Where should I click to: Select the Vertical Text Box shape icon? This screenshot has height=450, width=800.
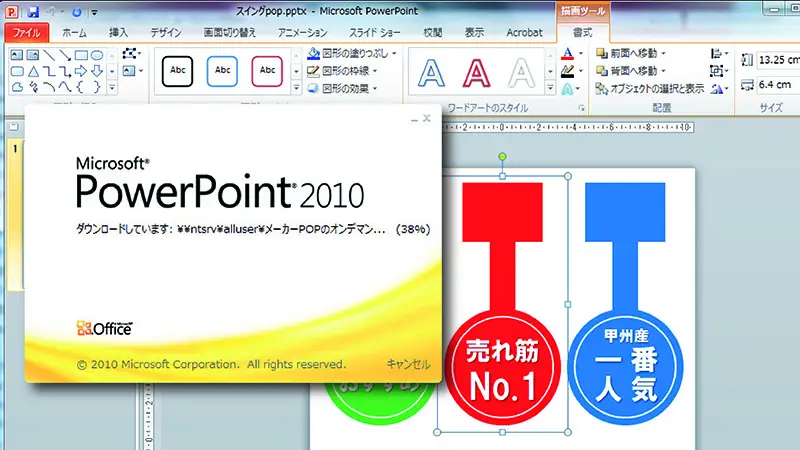click(33, 55)
